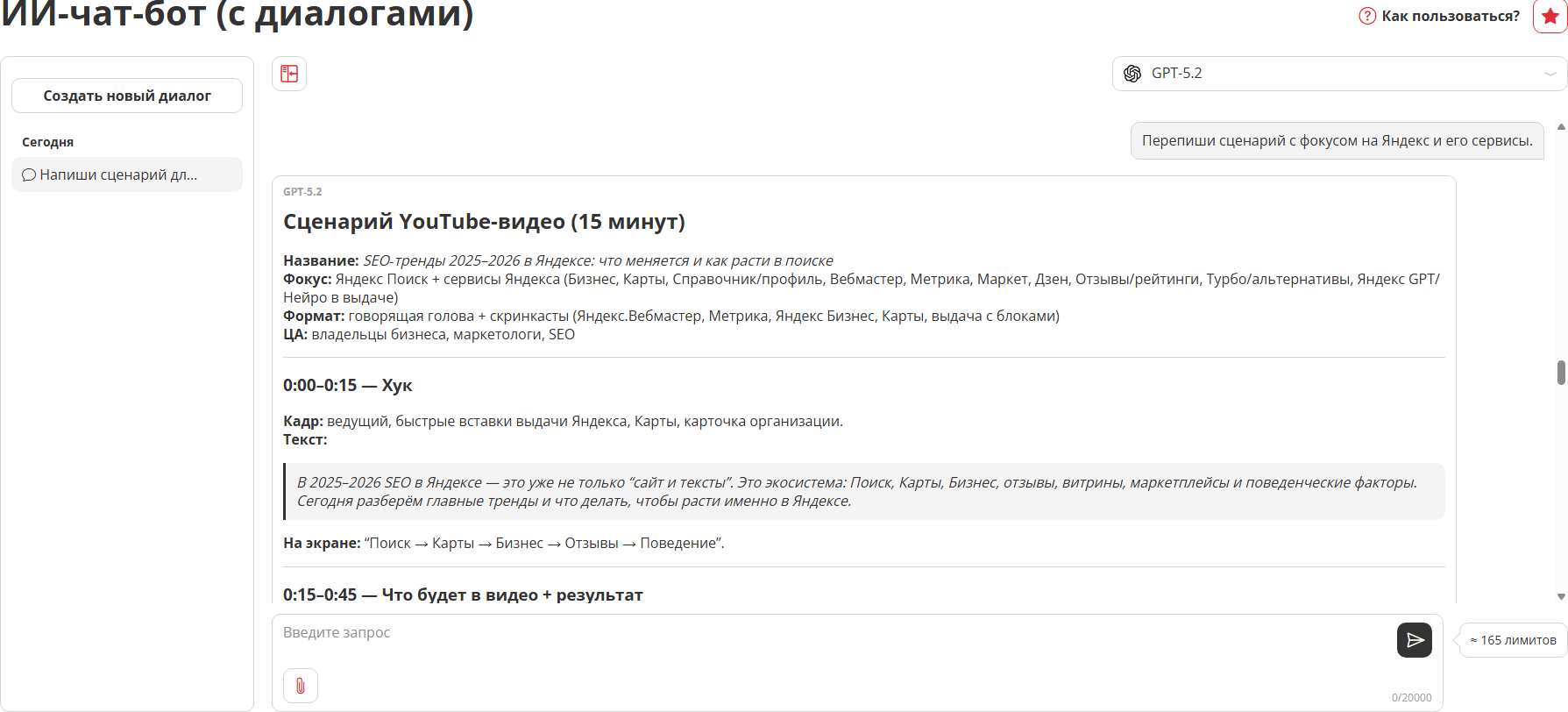Click chat bubble icon beside Напиши сценарий
Screen dimensions: 1568x712
(x=29, y=174)
